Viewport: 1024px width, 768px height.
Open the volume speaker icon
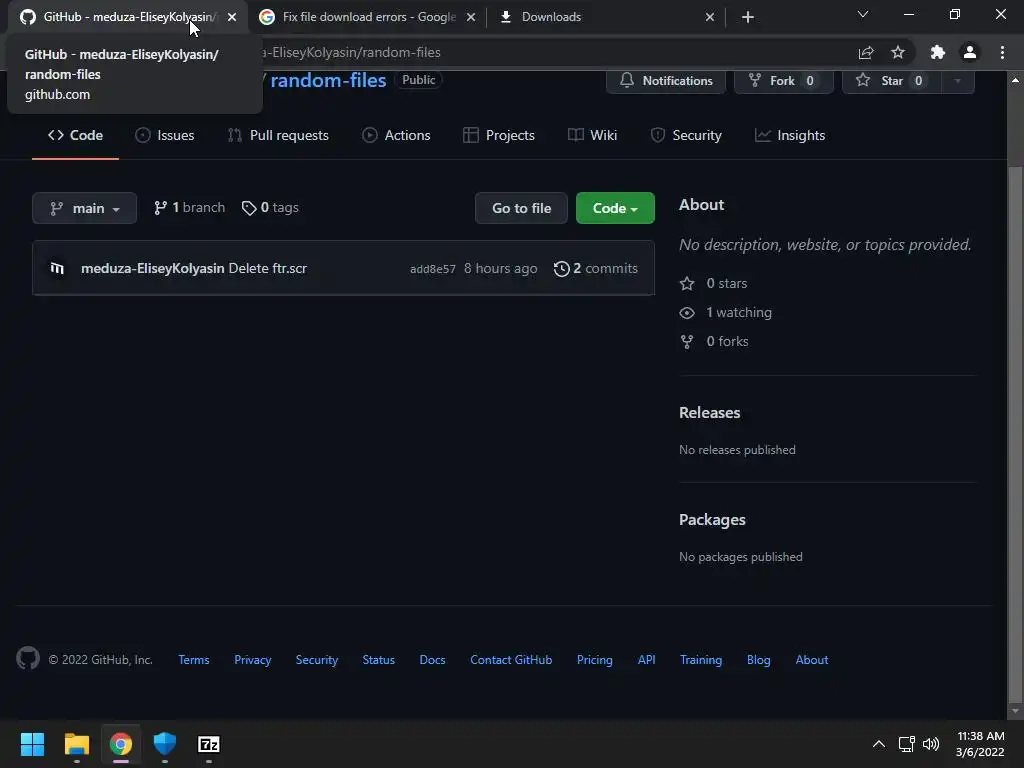click(x=931, y=744)
